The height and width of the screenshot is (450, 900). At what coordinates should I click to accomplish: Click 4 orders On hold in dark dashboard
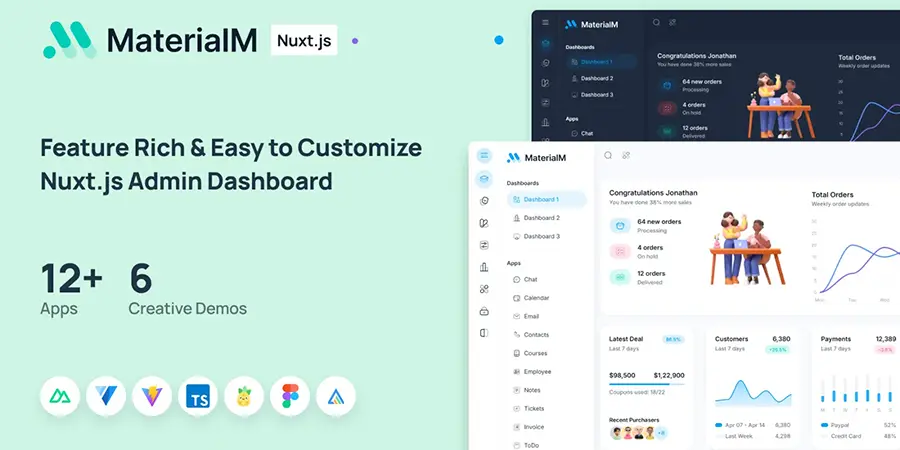point(694,108)
